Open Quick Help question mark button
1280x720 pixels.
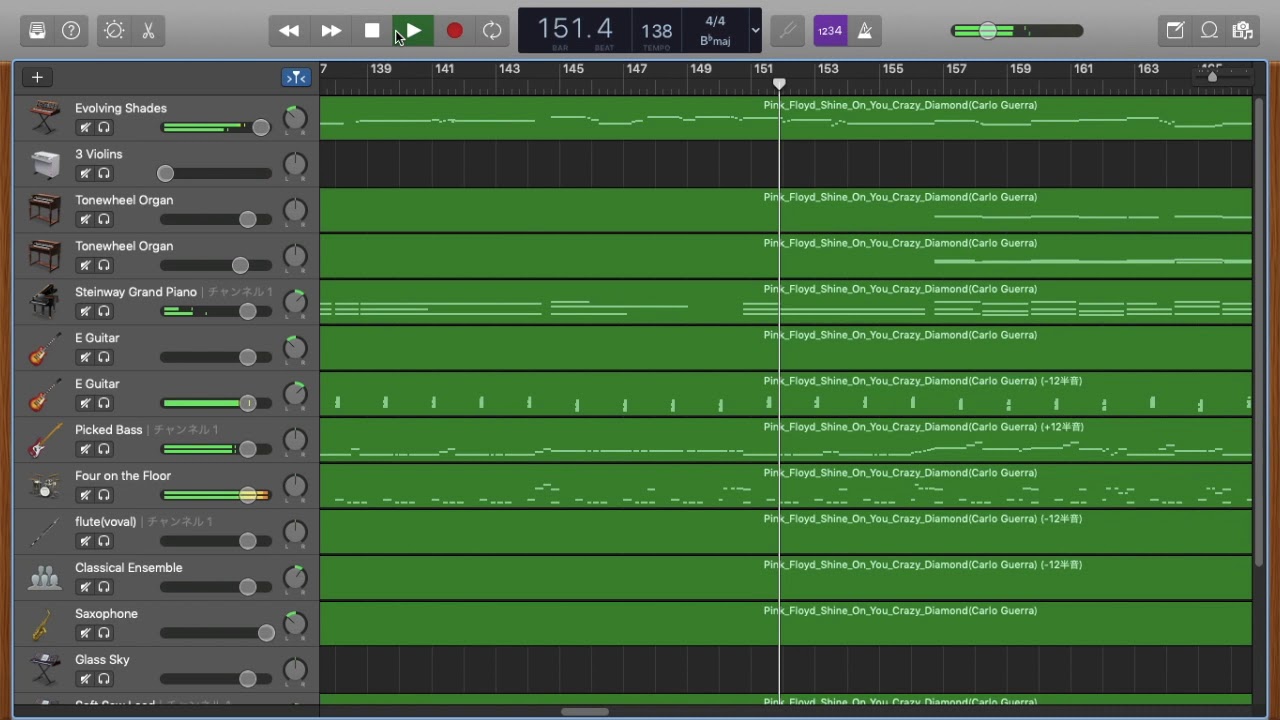[71, 31]
